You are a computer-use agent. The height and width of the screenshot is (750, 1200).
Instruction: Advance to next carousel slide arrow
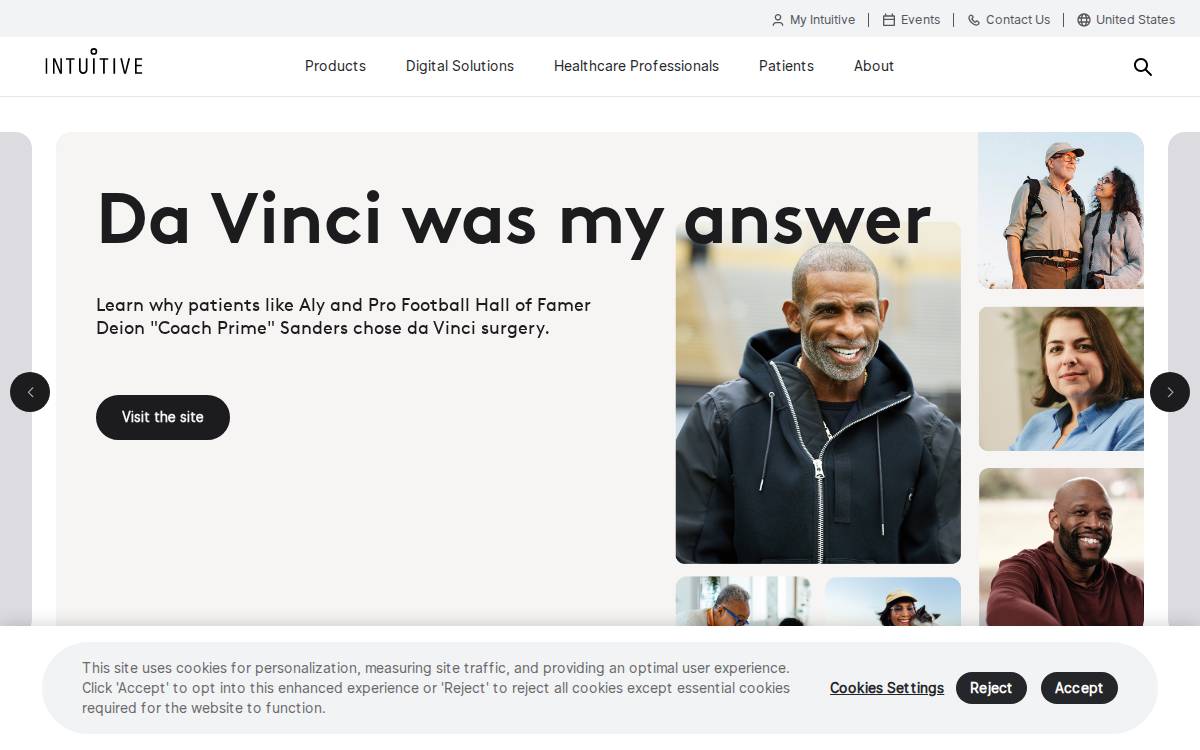[1170, 392]
